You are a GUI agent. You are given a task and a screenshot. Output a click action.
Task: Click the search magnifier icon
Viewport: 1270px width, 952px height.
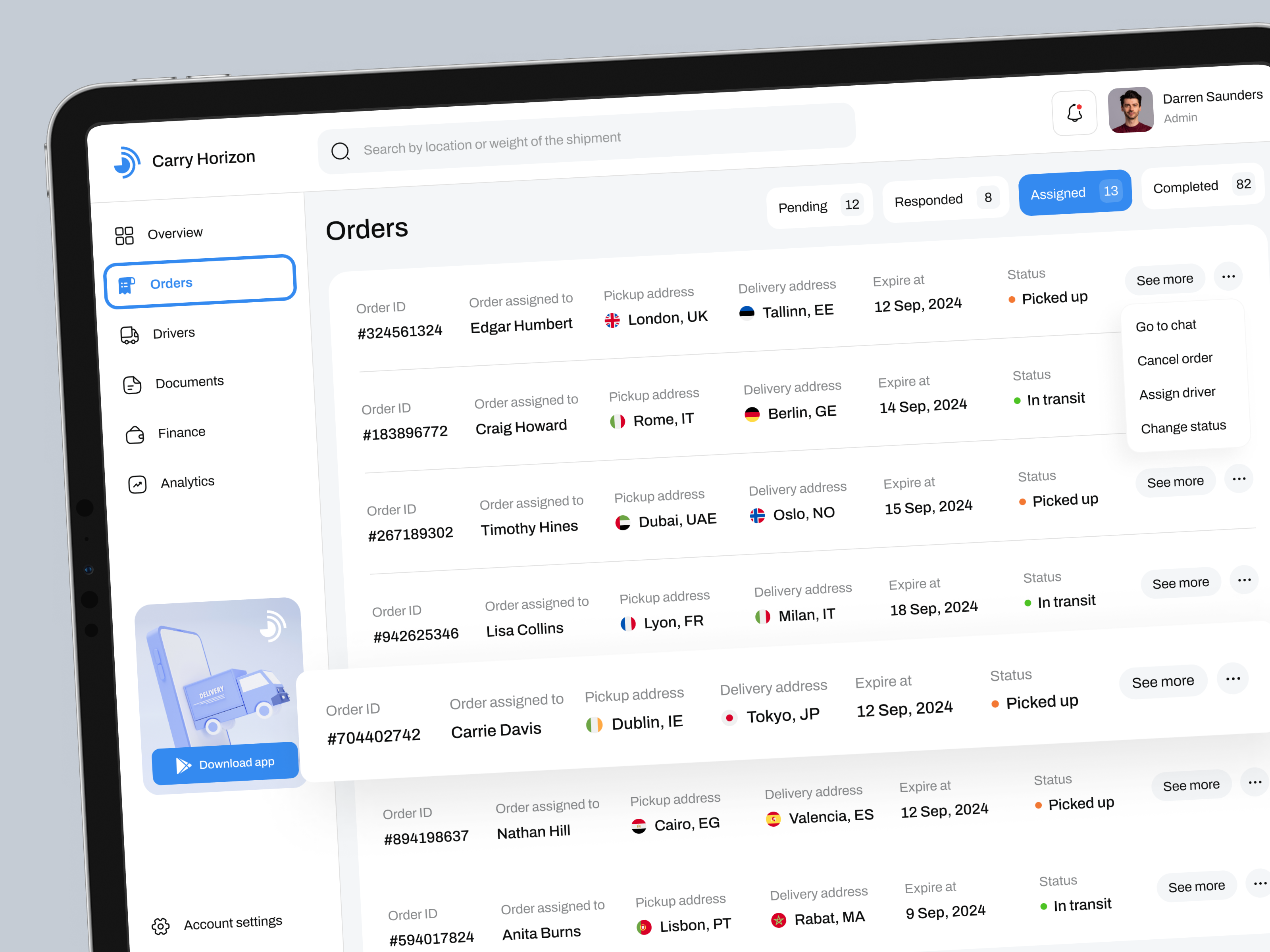pos(341,152)
